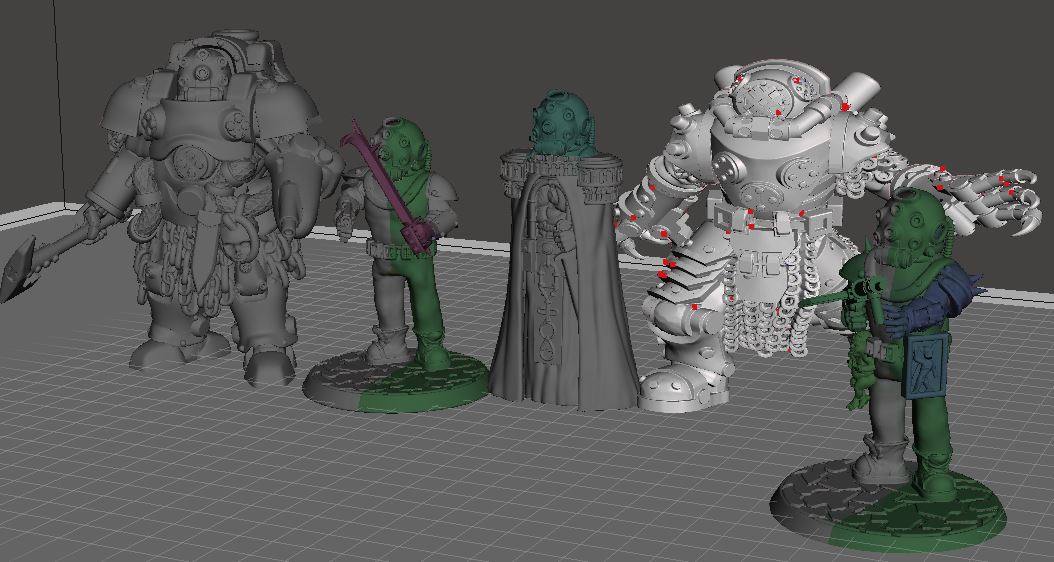Viewport: 1054px width, 562px height.
Task: Pick the hammer head of the dark figure
Action: click(16, 269)
